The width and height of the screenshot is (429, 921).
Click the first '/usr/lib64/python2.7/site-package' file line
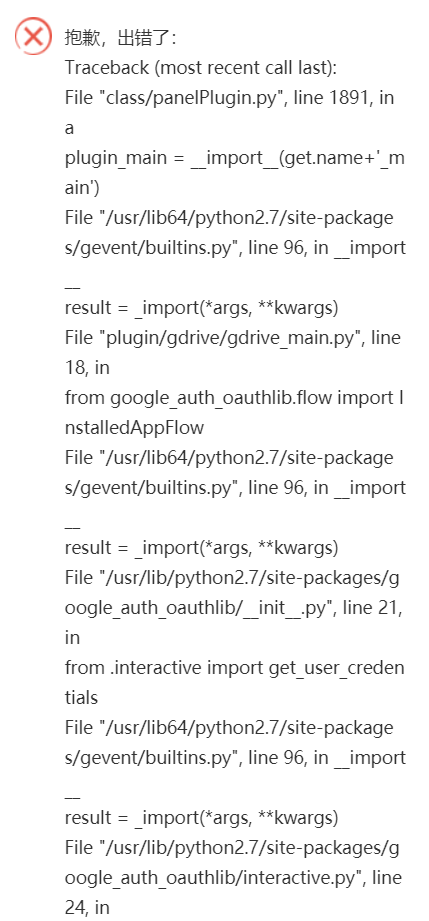pos(229,218)
